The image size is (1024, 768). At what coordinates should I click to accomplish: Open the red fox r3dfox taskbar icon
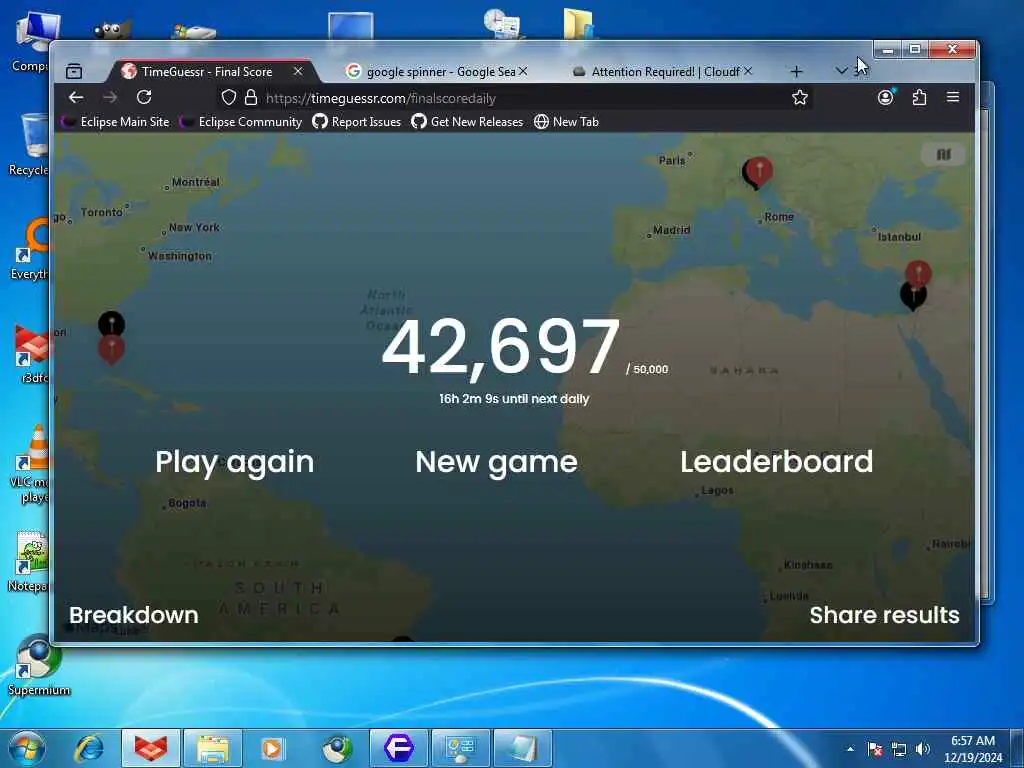[x=150, y=748]
